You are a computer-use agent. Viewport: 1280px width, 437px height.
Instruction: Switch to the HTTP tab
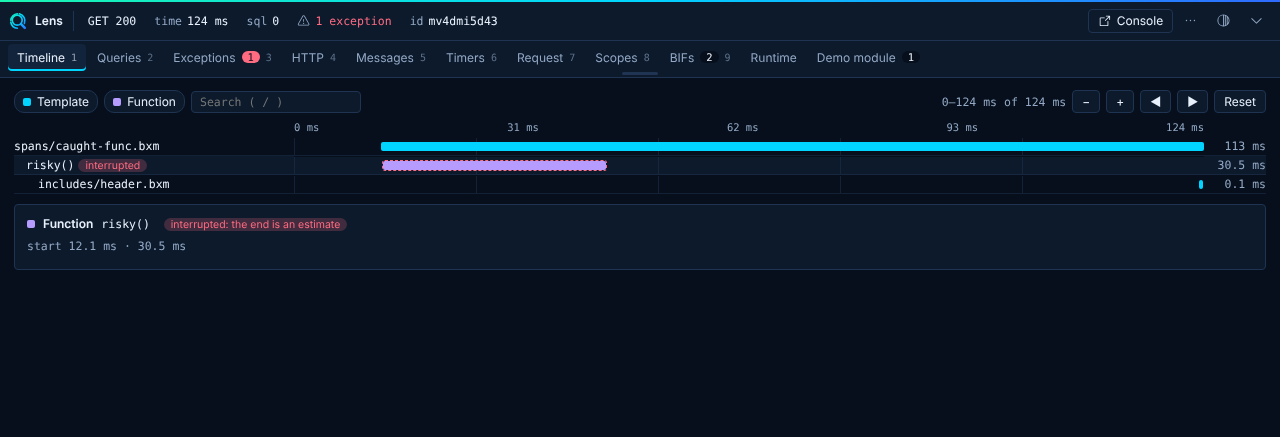pyautogui.click(x=314, y=58)
